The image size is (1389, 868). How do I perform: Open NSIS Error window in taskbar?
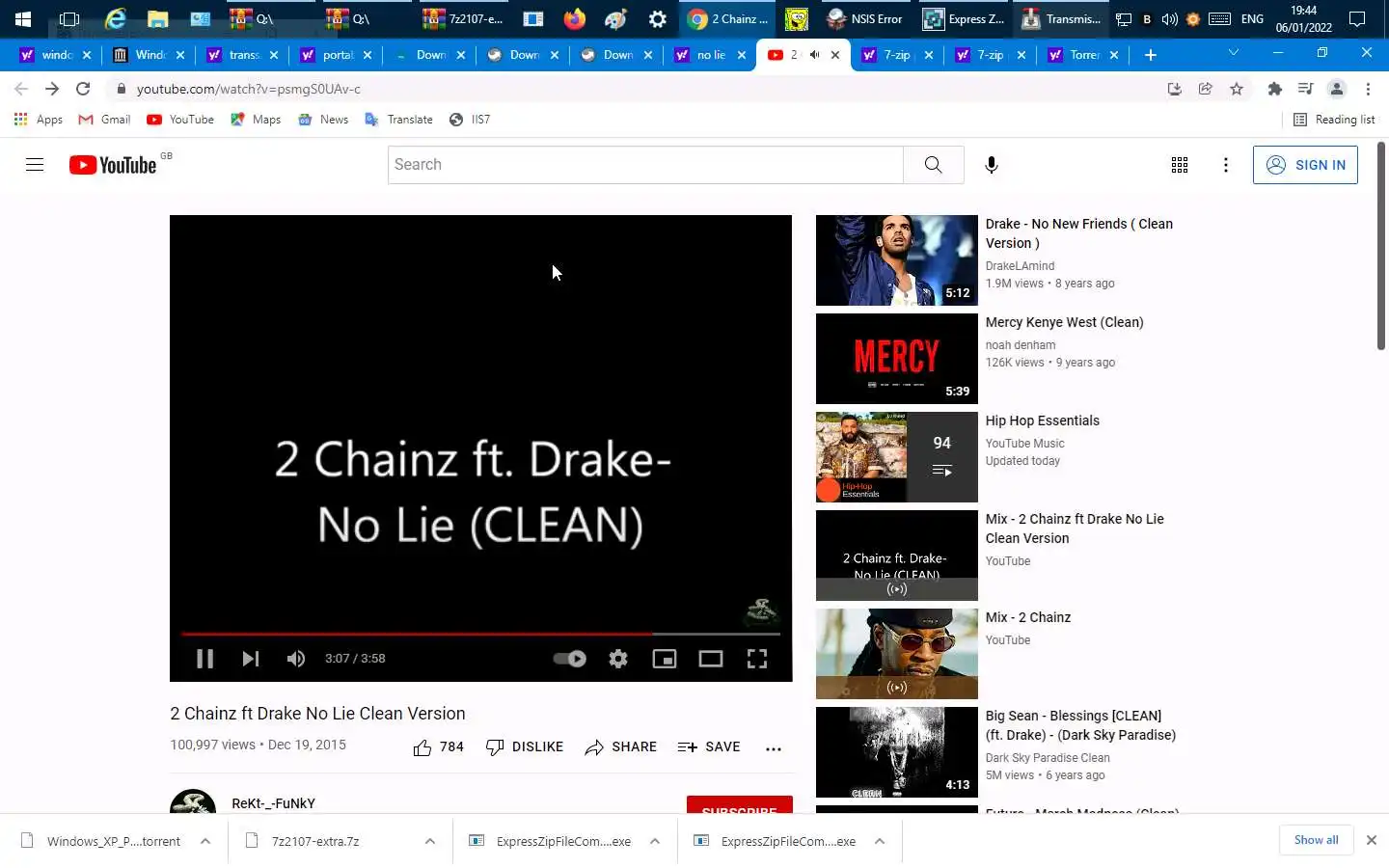tap(864, 18)
